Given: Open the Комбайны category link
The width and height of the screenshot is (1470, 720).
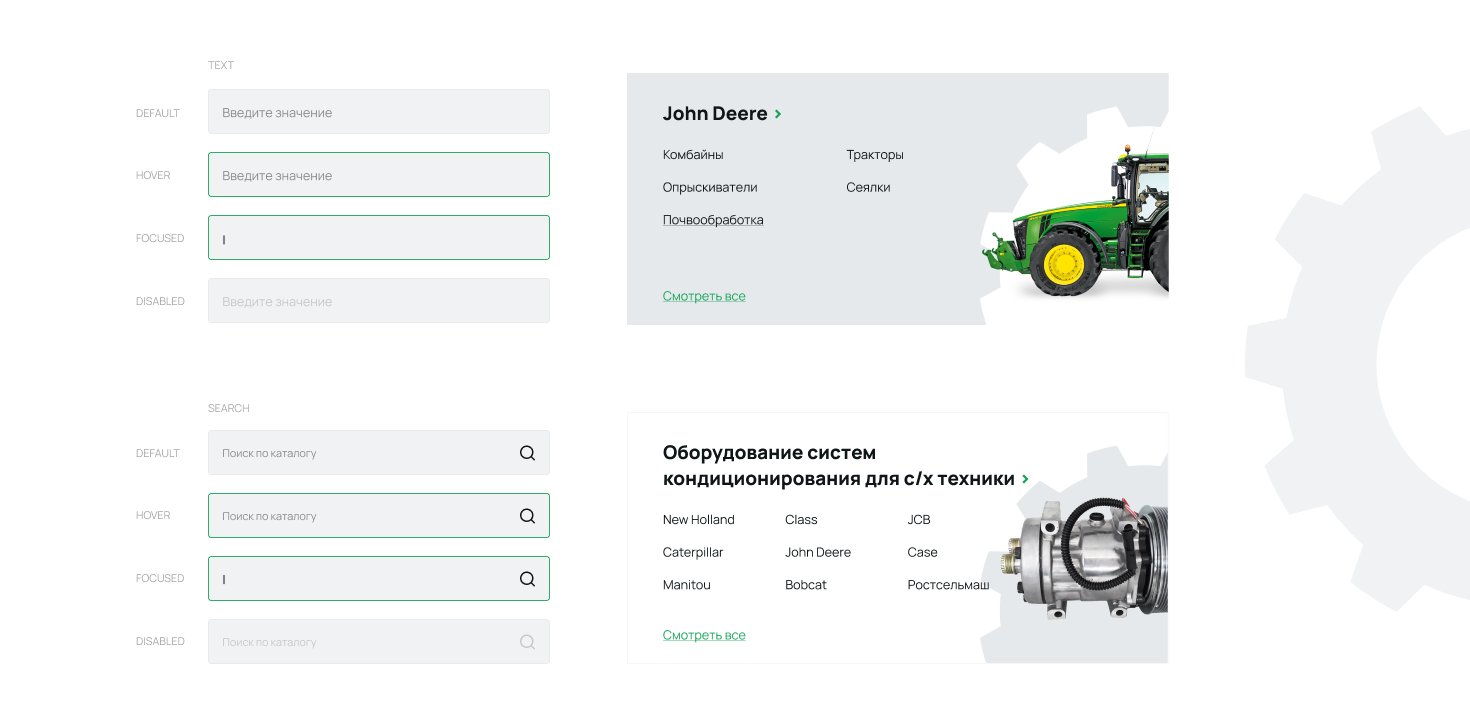Looking at the screenshot, I should click(x=693, y=155).
